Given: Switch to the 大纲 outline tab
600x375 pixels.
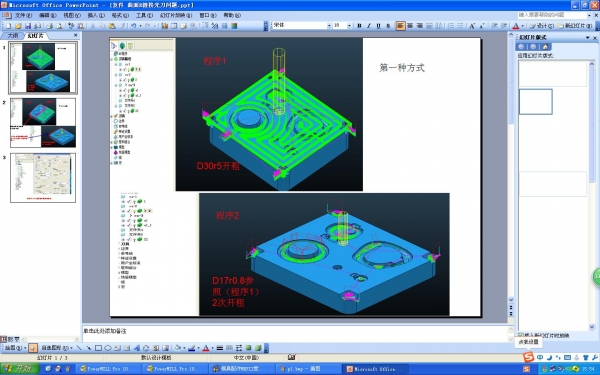Looking at the screenshot, I should click(13, 35).
